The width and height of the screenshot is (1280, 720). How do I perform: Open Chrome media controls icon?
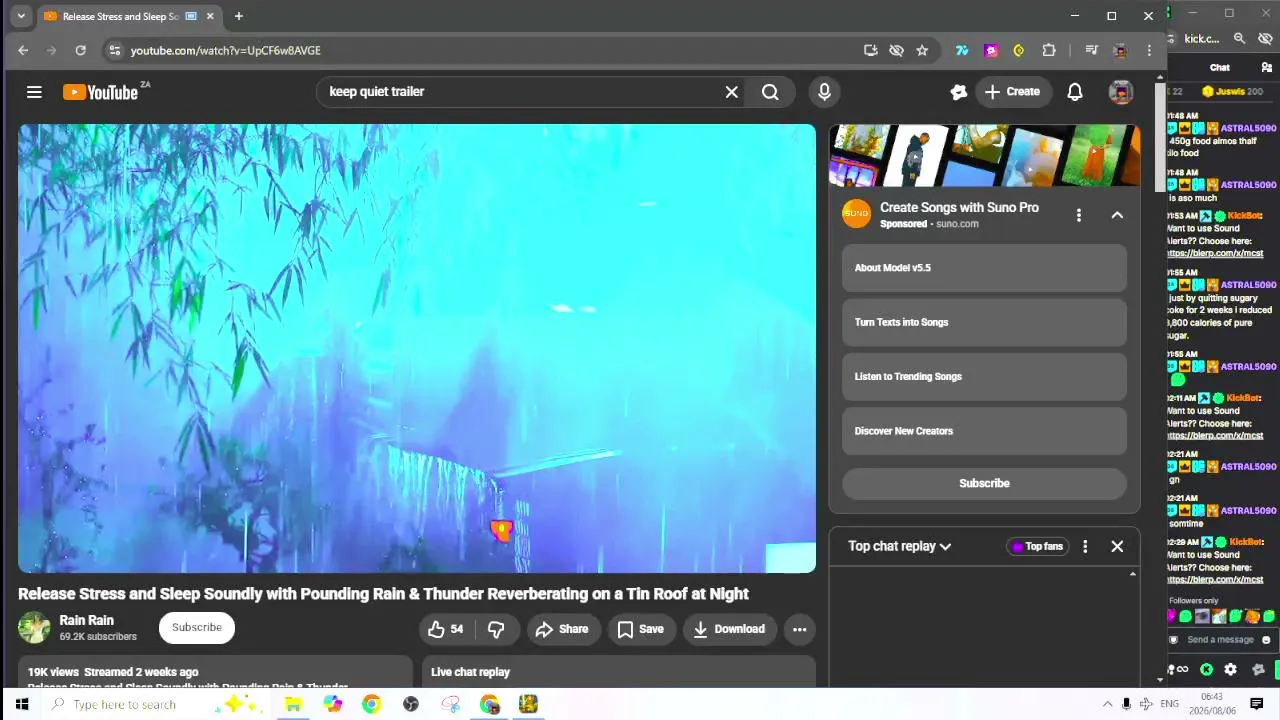(1091, 50)
